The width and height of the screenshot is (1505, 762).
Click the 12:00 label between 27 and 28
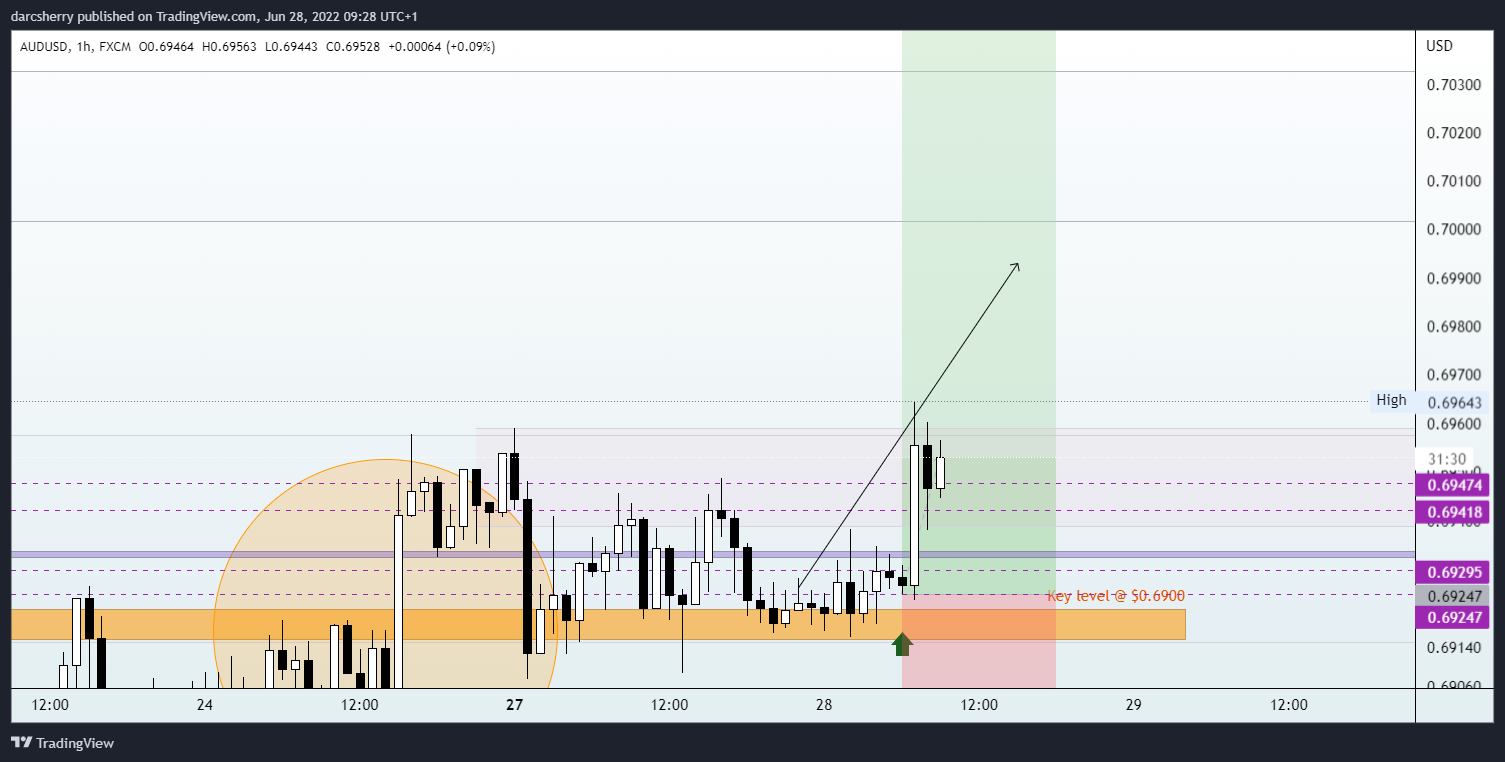pos(669,705)
